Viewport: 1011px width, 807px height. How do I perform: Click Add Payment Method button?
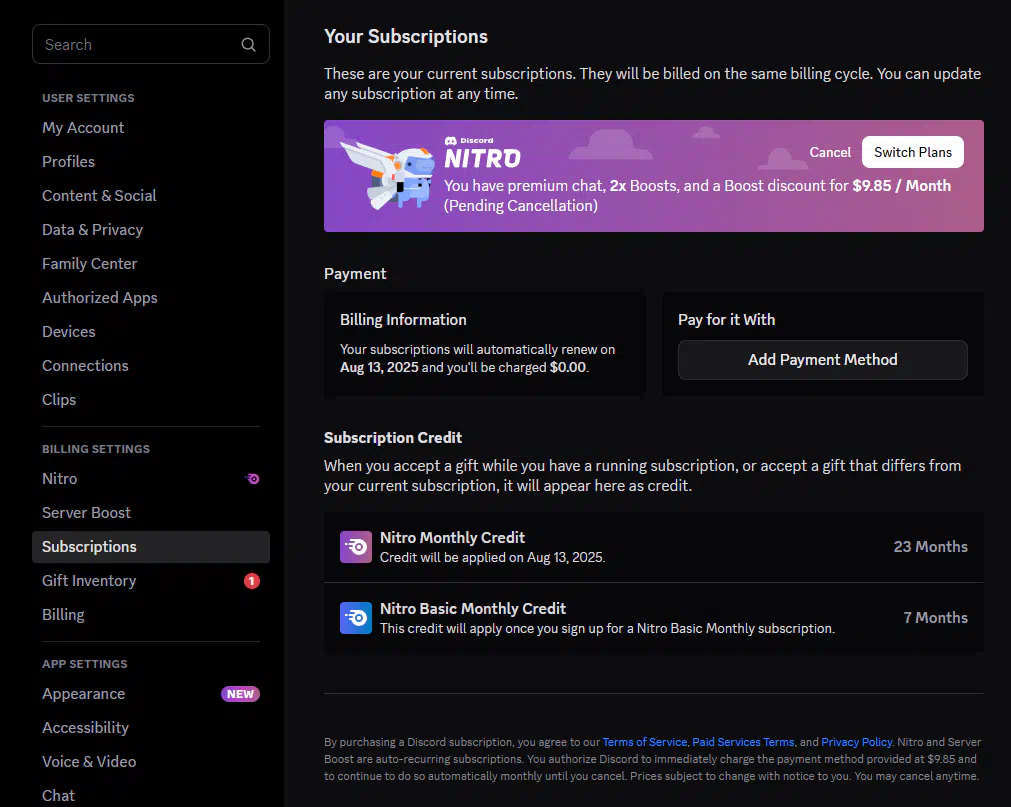pyautogui.click(x=823, y=360)
